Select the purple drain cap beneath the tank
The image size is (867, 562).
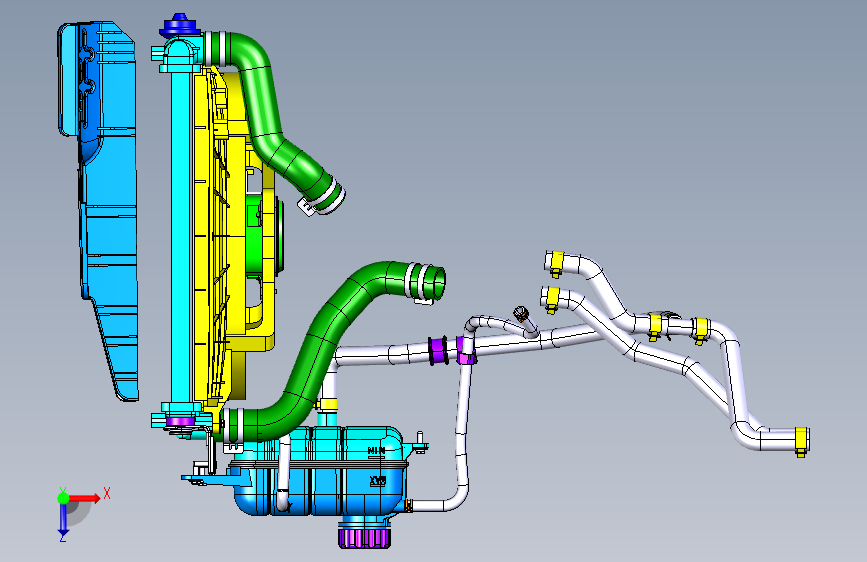click(364, 538)
